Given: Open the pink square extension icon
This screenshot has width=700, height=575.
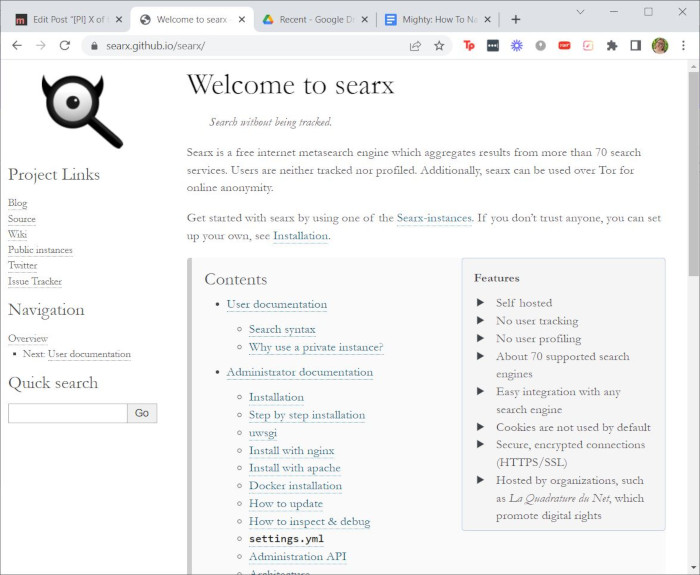Looking at the screenshot, I should [588, 46].
